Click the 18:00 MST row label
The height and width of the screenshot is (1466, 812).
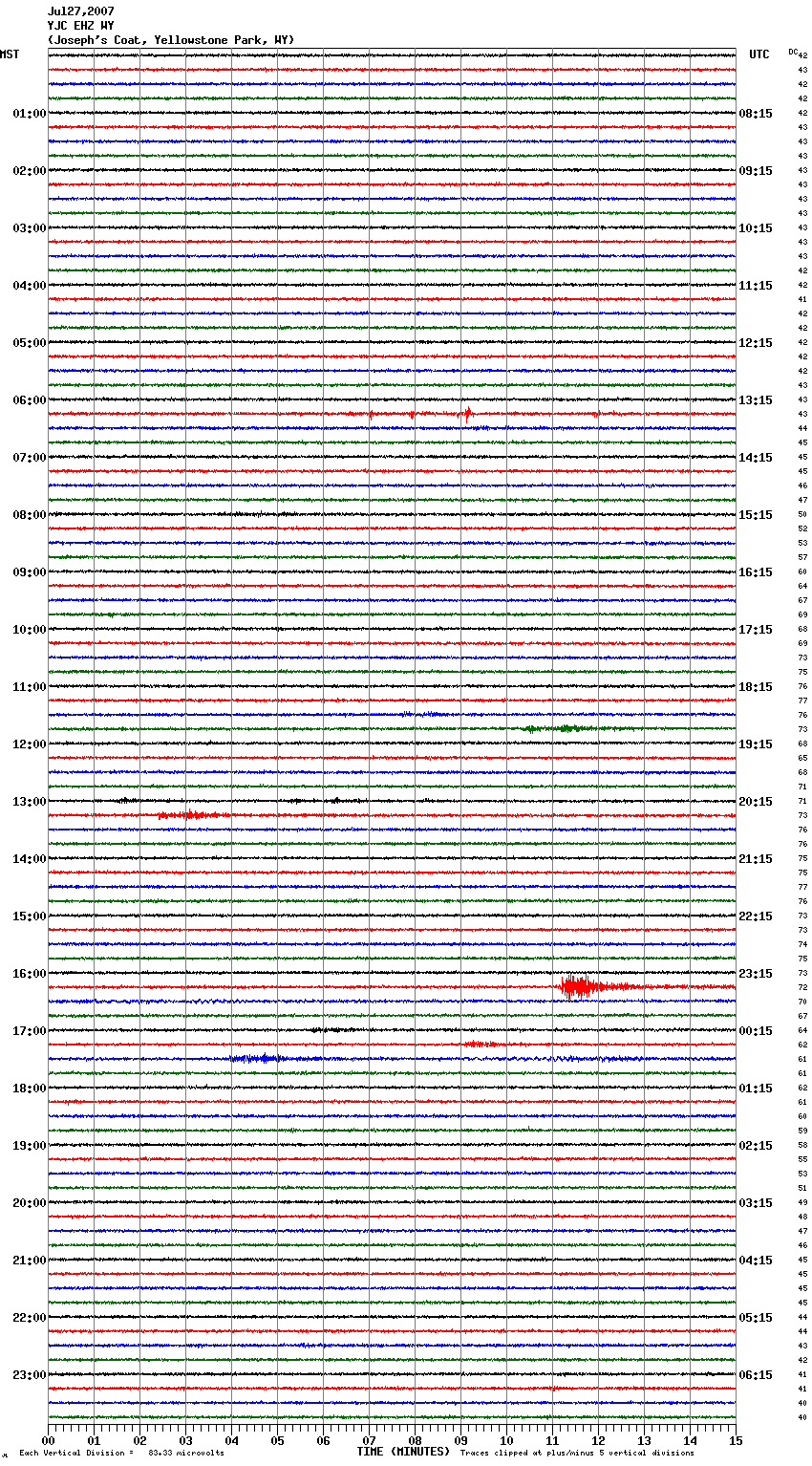pyautogui.click(x=30, y=1089)
